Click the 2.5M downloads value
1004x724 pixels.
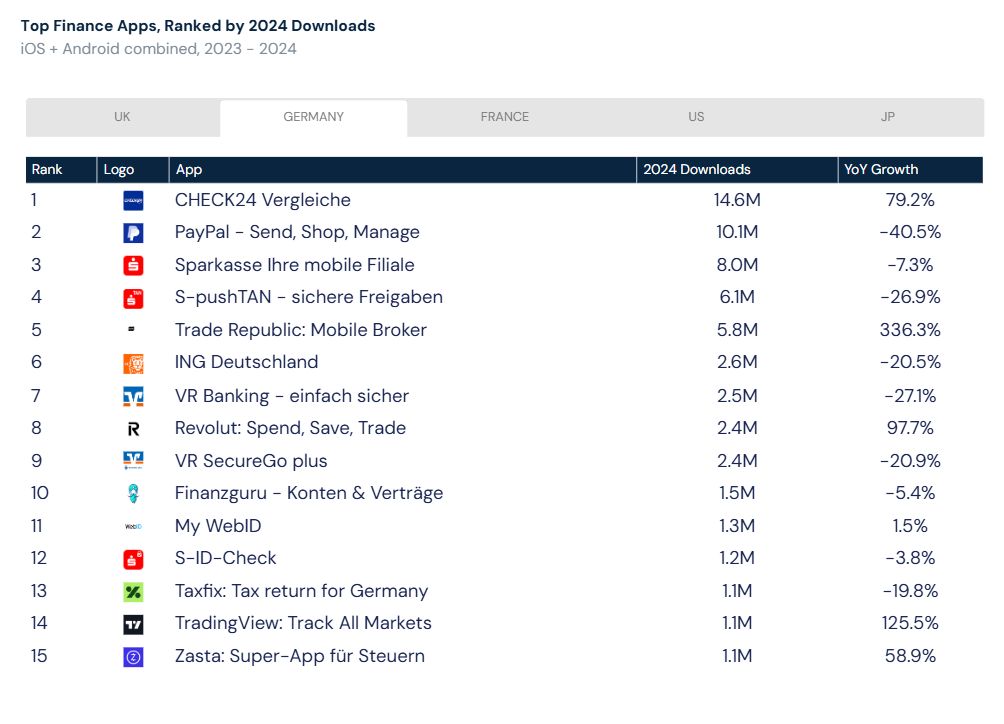tap(737, 396)
